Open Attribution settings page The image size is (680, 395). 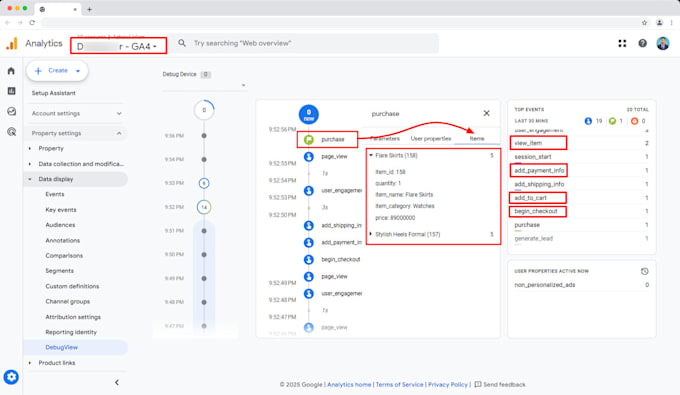[x=73, y=317]
